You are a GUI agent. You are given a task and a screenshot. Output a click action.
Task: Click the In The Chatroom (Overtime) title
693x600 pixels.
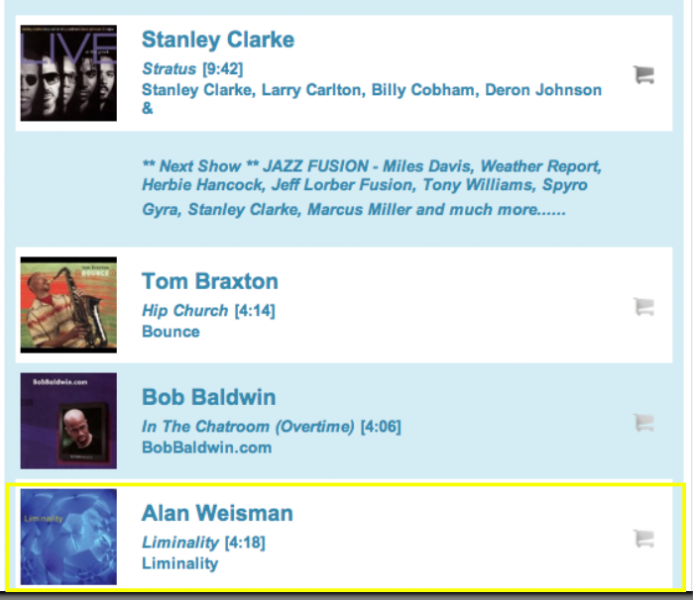[x=248, y=427]
